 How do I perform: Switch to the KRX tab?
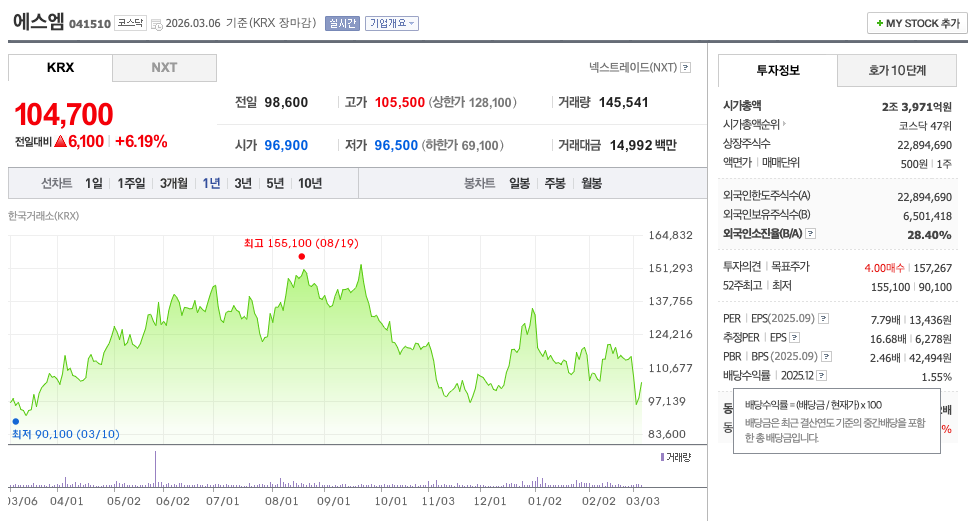[60, 68]
